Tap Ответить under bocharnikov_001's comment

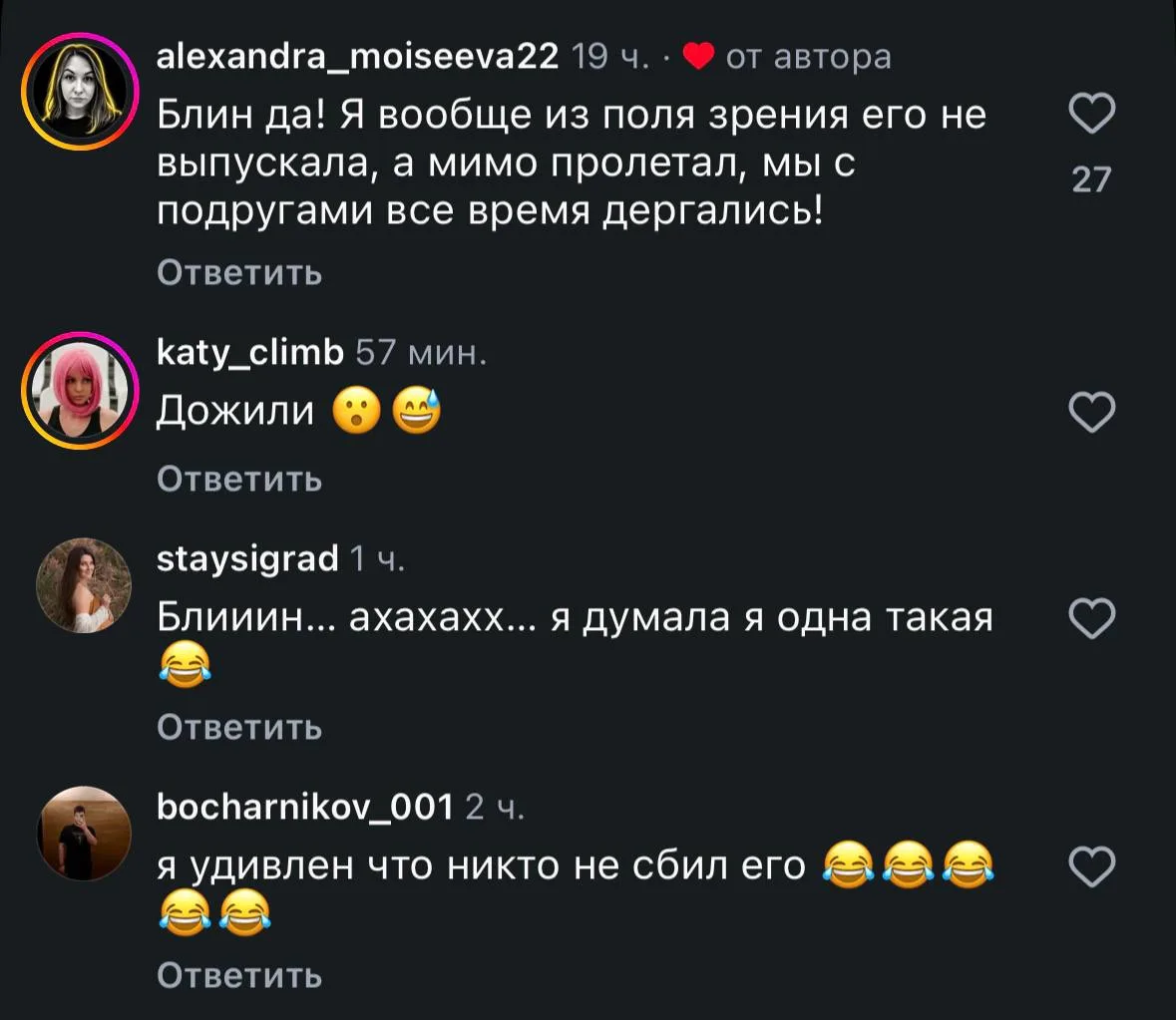[239, 976]
